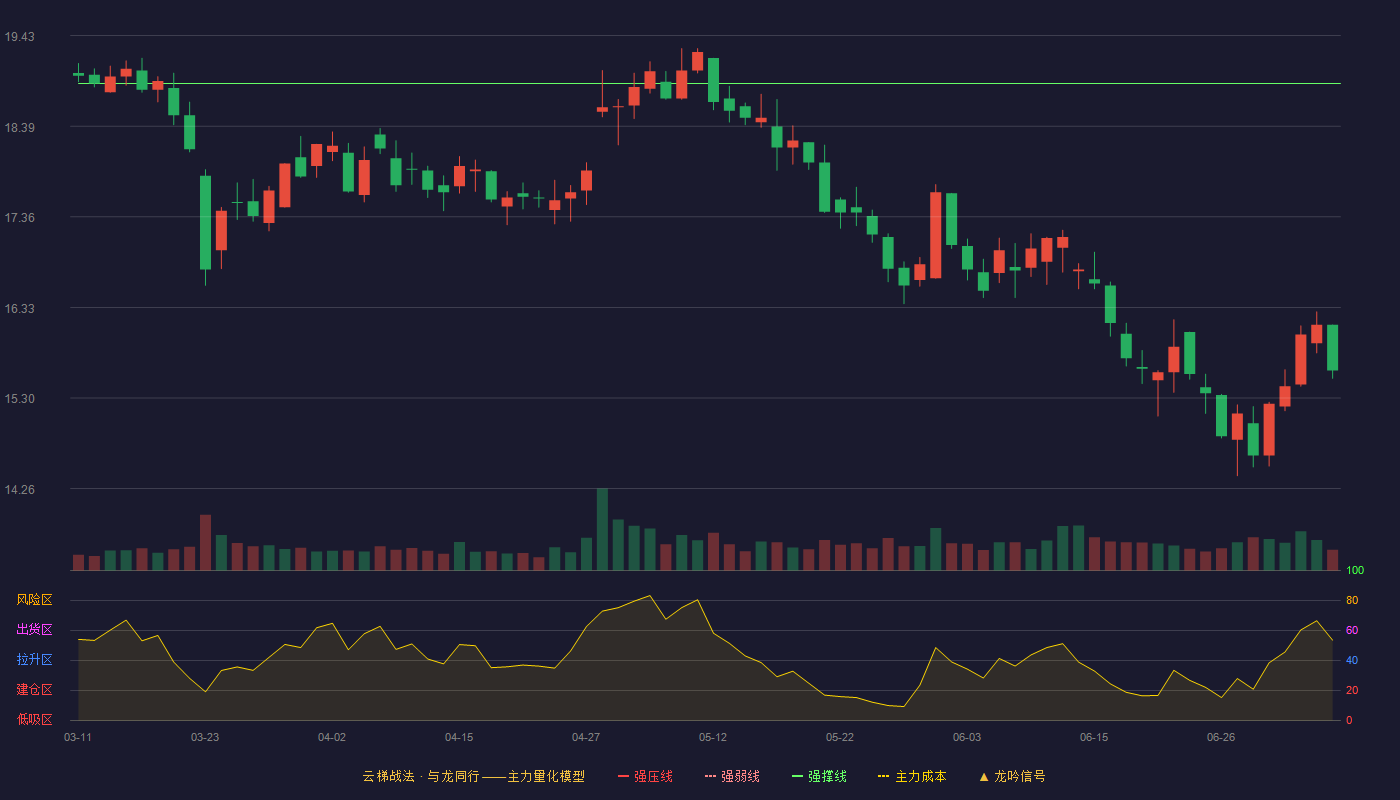This screenshot has width=1400, height=800.
Task: Click the 拉升区 zone label
Action: coord(34,660)
